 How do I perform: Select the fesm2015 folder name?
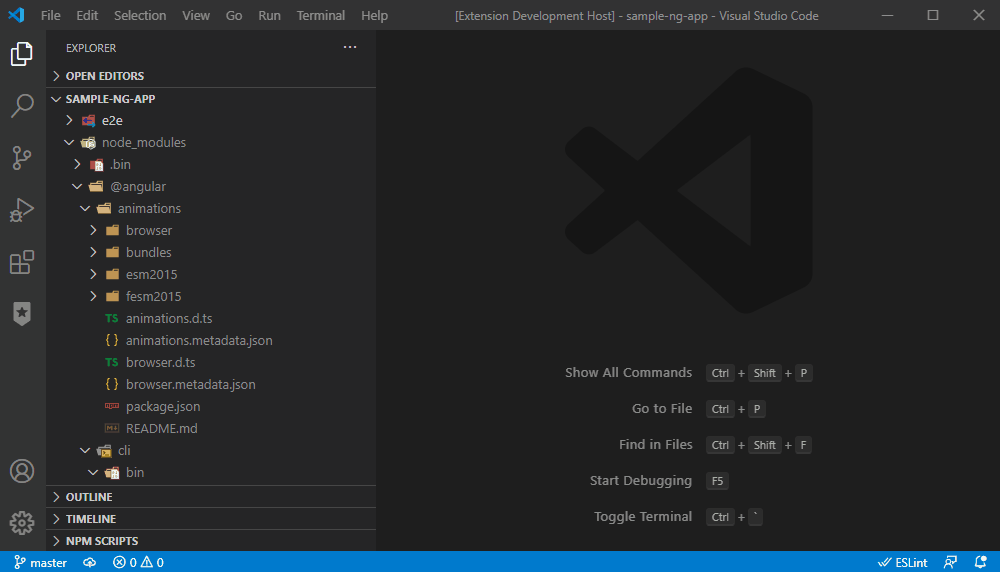(x=154, y=297)
